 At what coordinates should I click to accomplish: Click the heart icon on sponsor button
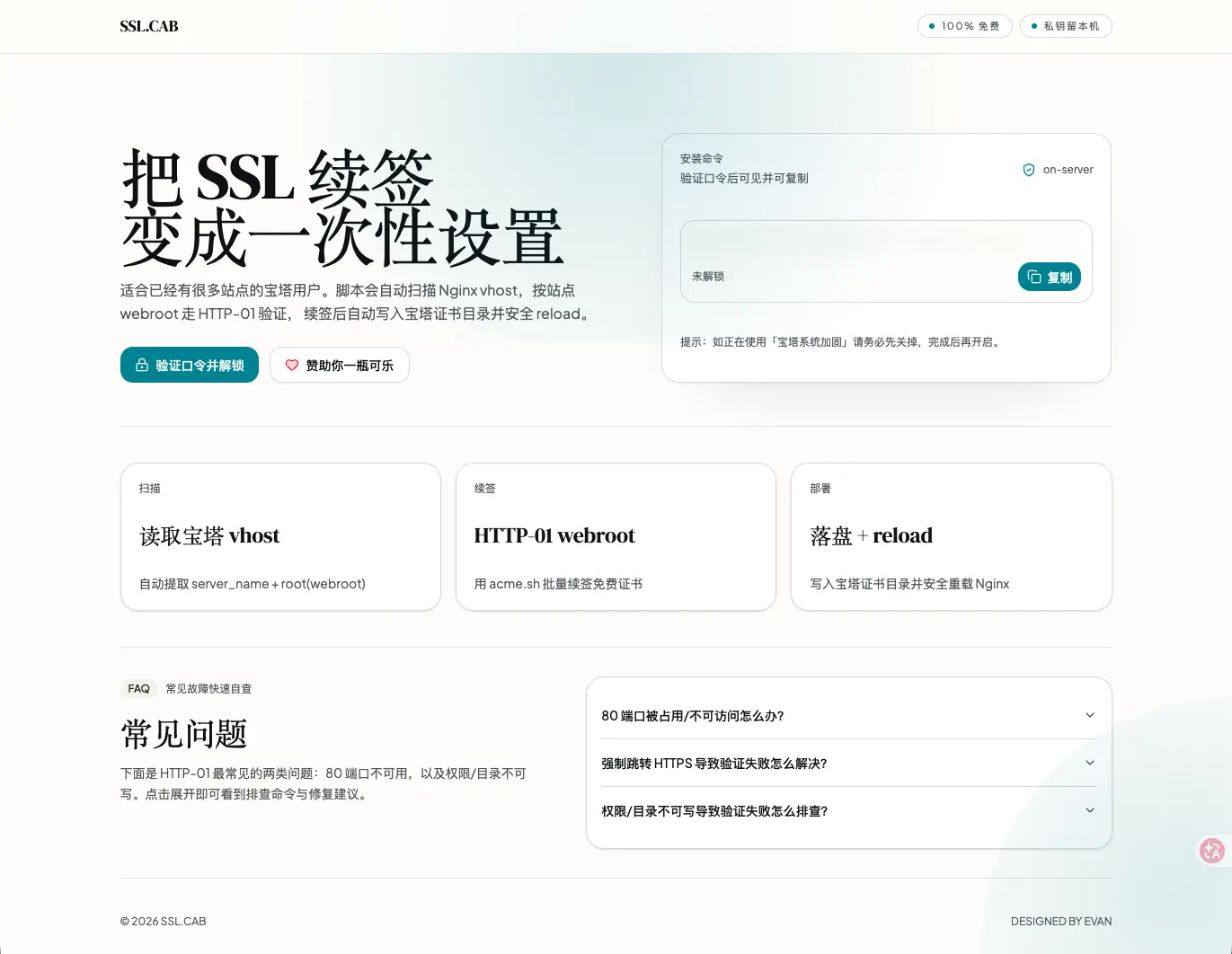coord(292,366)
